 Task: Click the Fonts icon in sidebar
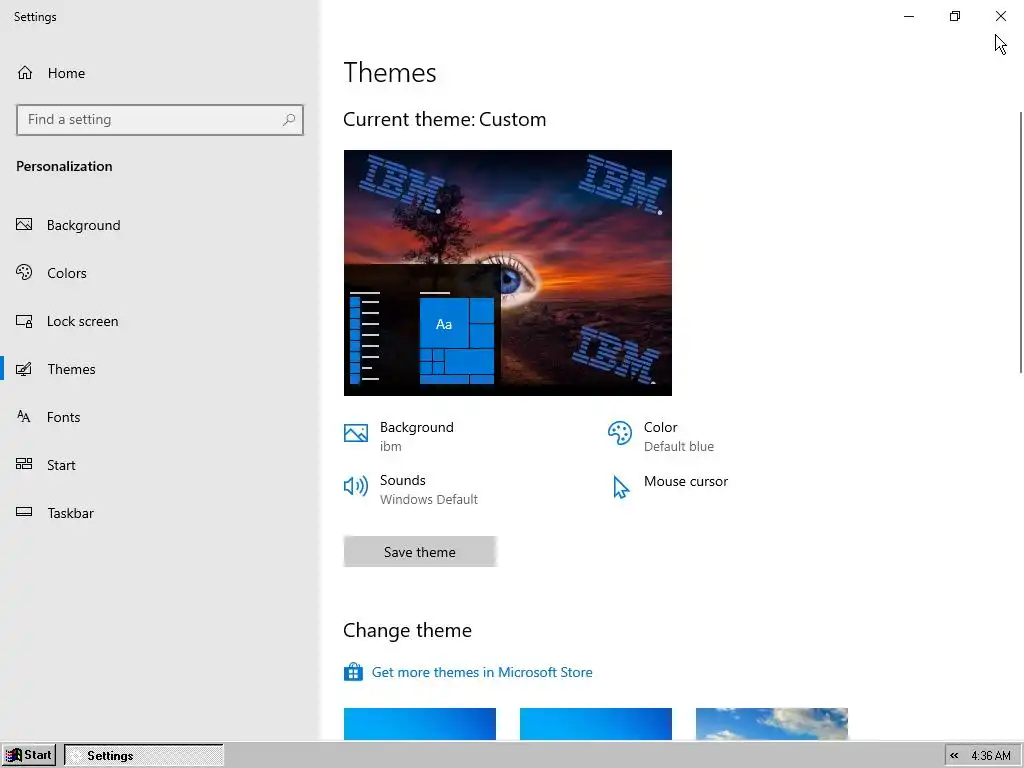(x=24, y=417)
